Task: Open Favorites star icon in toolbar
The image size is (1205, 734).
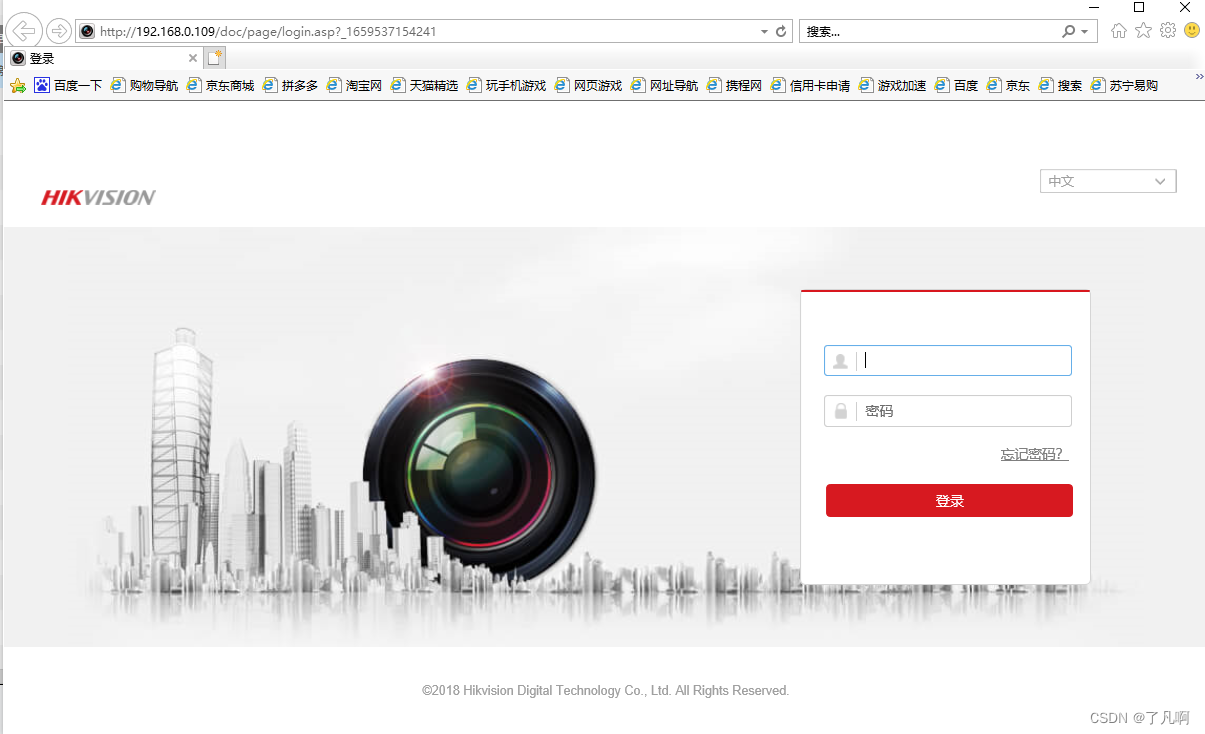Action: 1144,31
